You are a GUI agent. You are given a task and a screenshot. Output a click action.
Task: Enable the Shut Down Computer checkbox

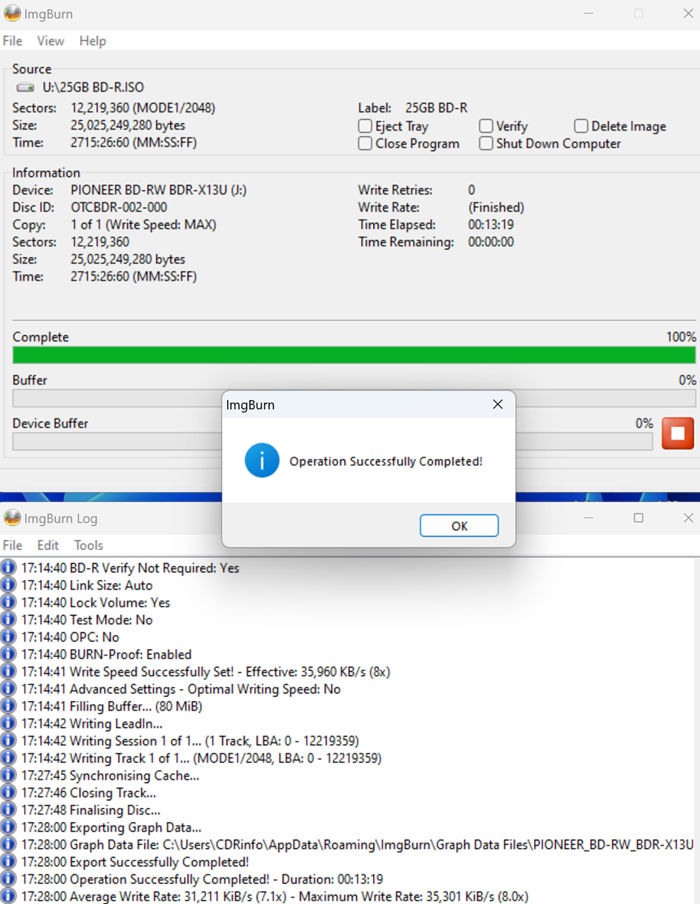[486, 143]
